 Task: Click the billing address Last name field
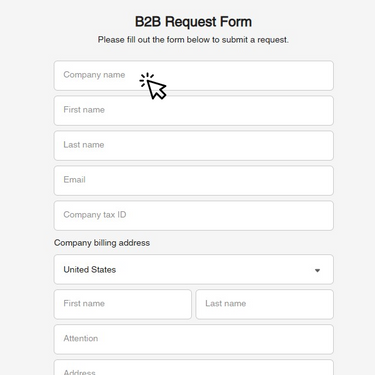coord(264,304)
